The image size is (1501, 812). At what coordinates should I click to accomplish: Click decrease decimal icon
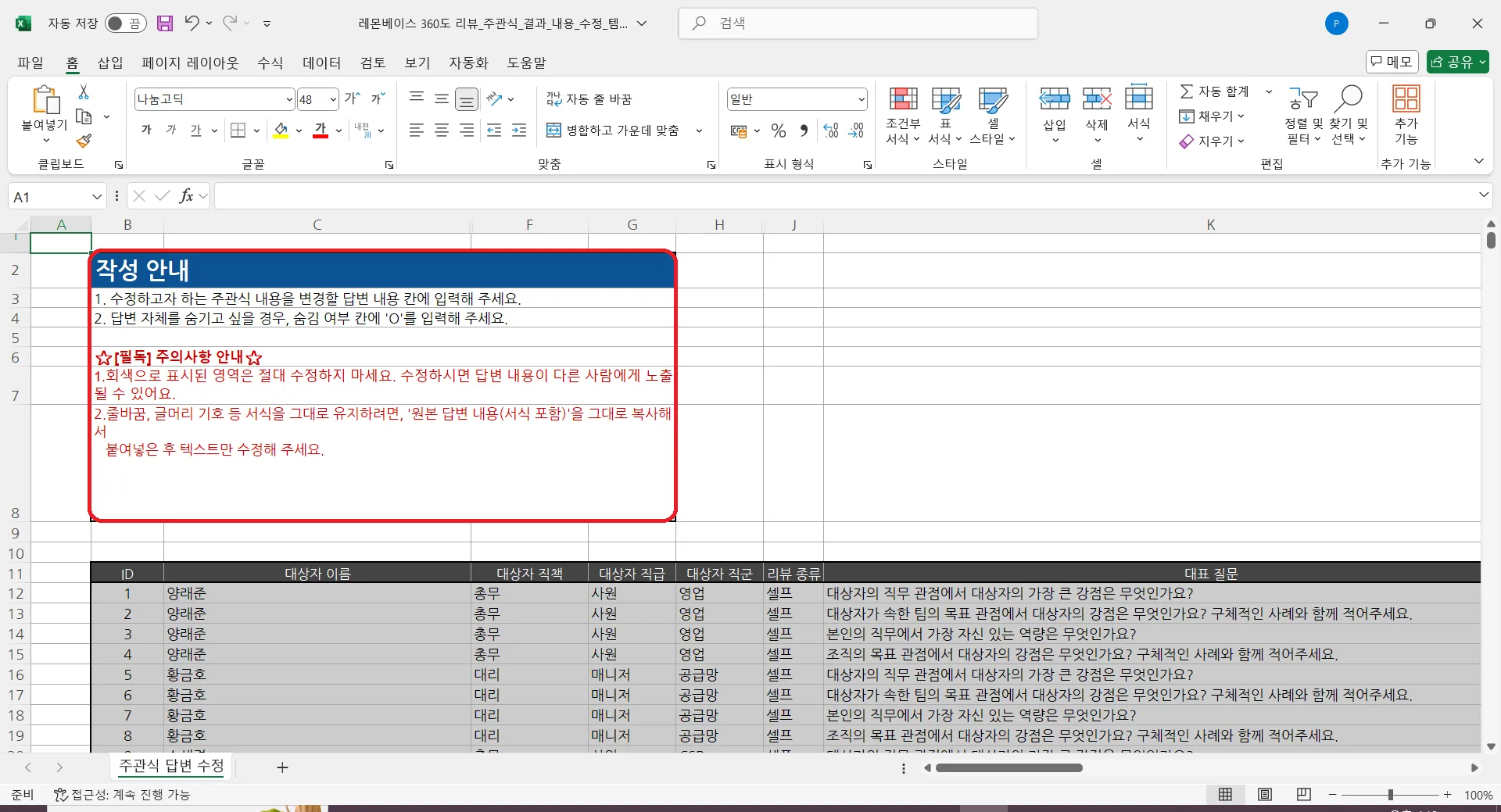coord(856,131)
